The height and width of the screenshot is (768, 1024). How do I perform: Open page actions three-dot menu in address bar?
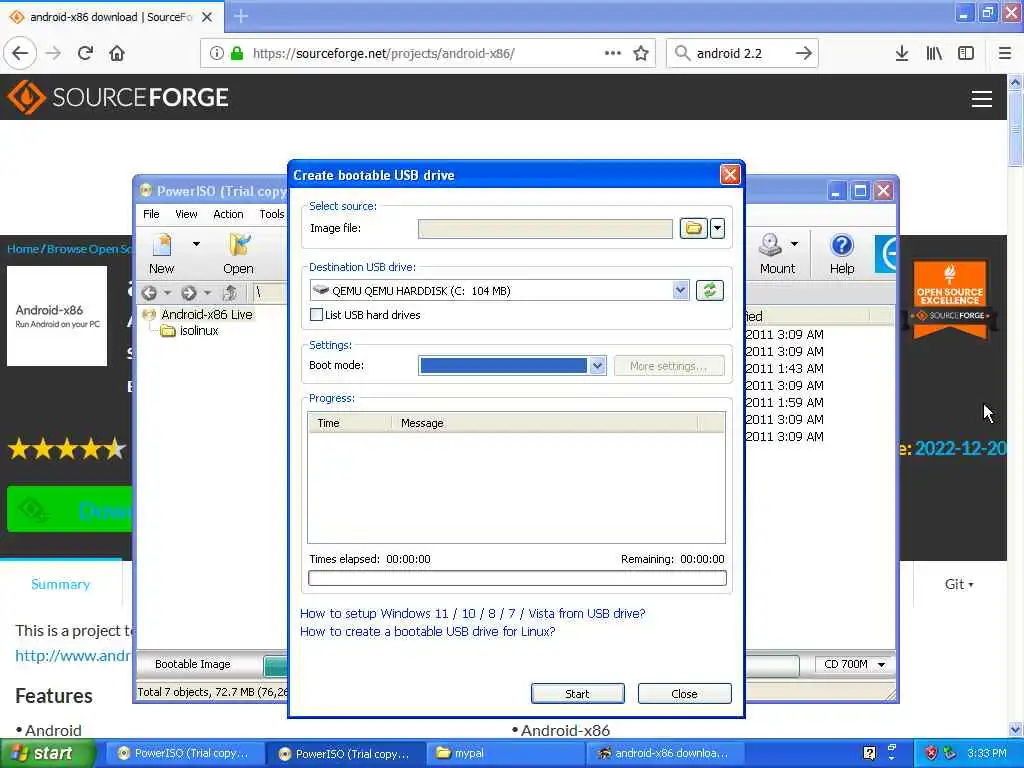(613, 53)
